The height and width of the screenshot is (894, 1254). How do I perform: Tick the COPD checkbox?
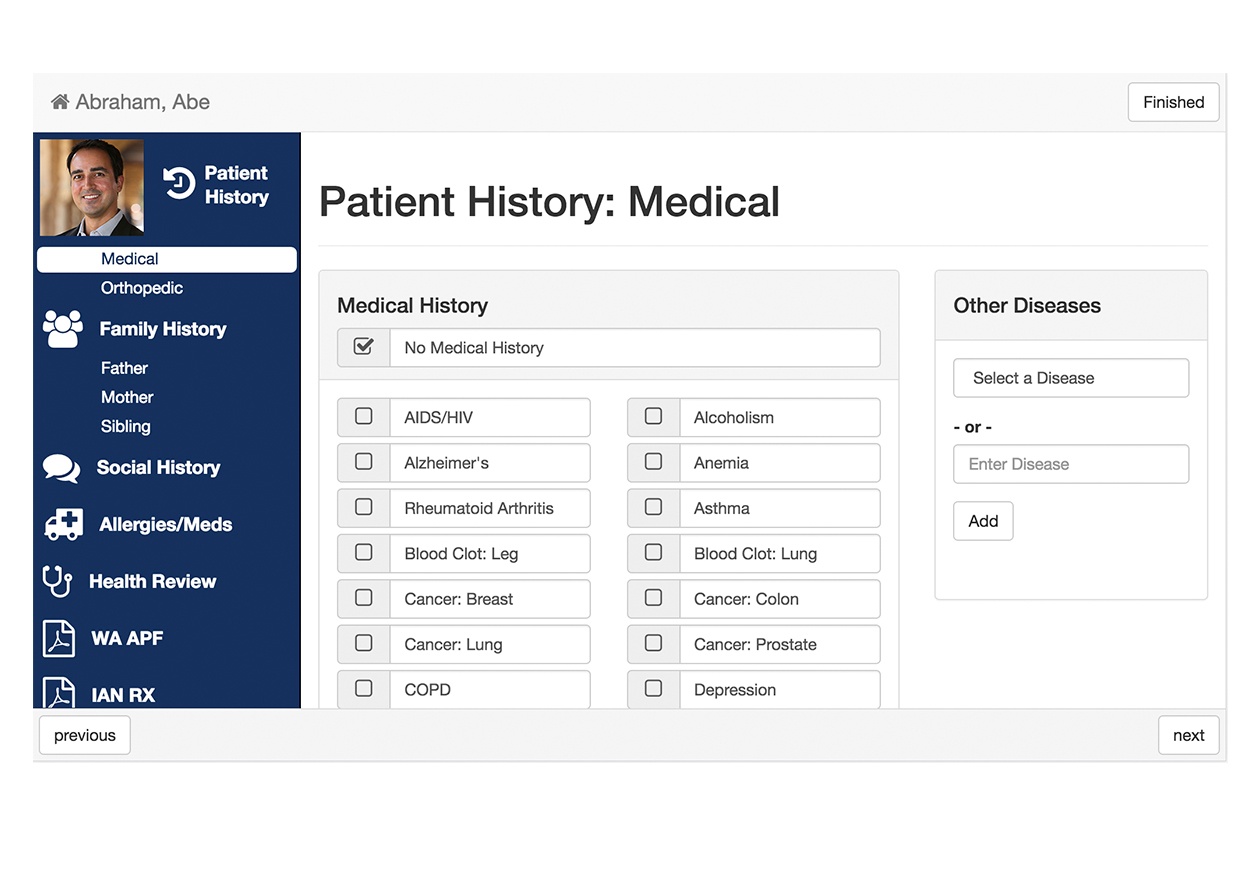pyautogui.click(x=364, y=688)
